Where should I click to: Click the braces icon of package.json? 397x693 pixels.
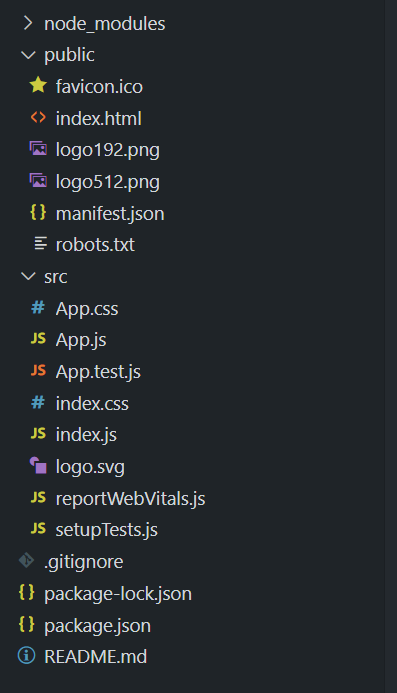(27, 624)
